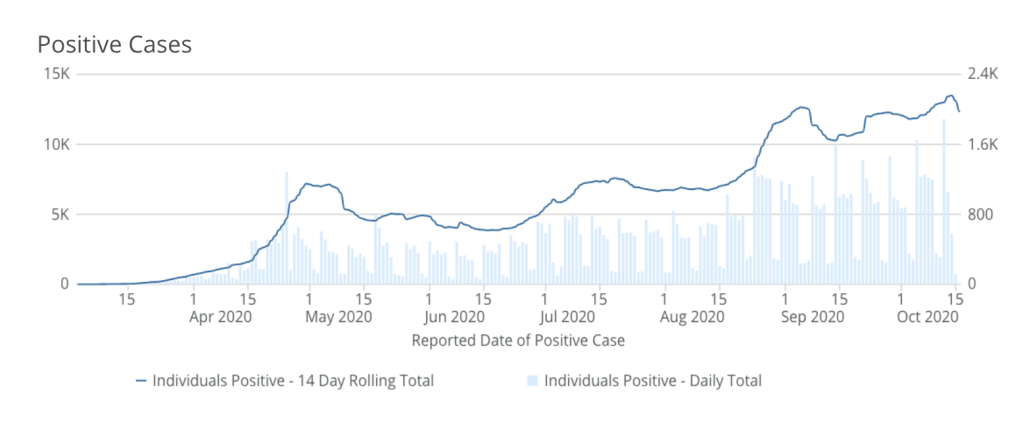Viewport: 1023px width, 422px height.
Task: Select the 'Apr 2020' axis label
Action: (x=220, y=317)
